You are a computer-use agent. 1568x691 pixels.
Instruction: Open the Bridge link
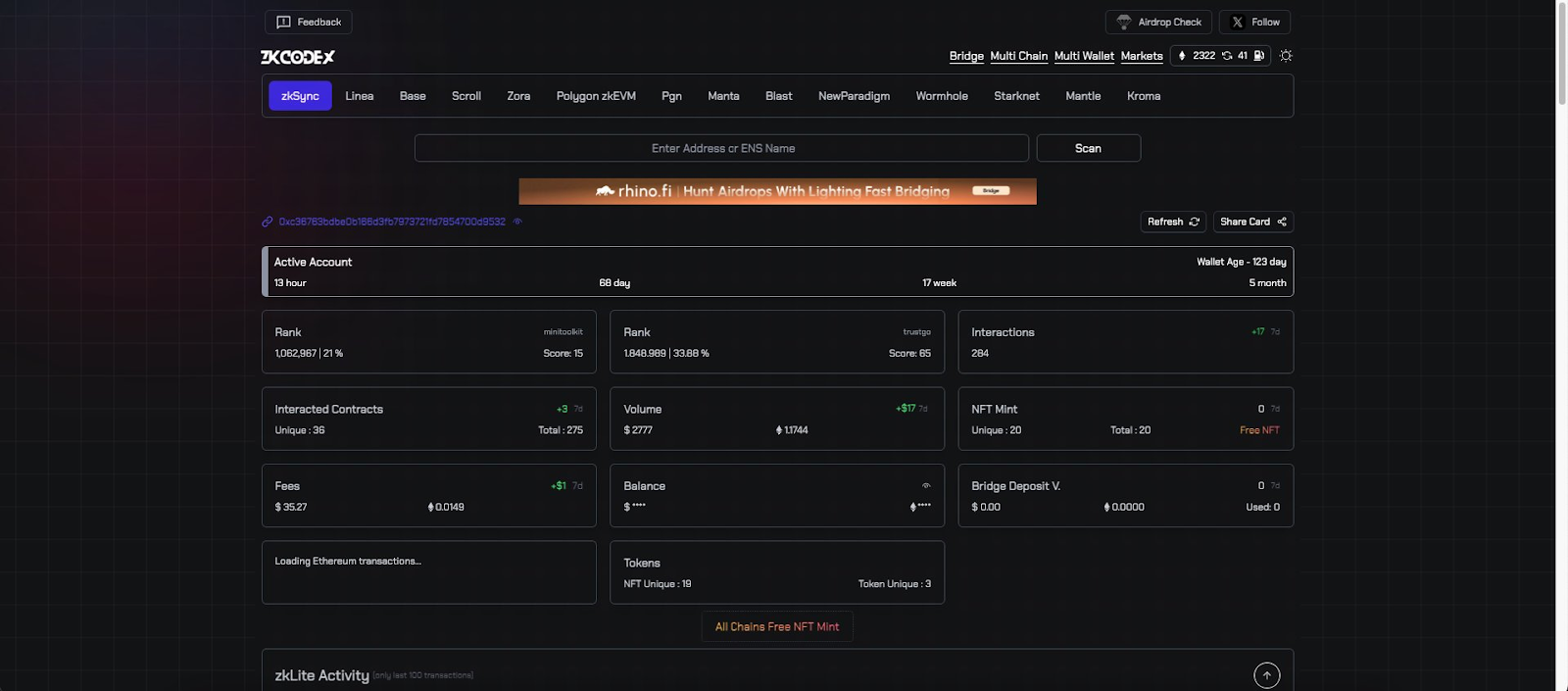[966, 56]
